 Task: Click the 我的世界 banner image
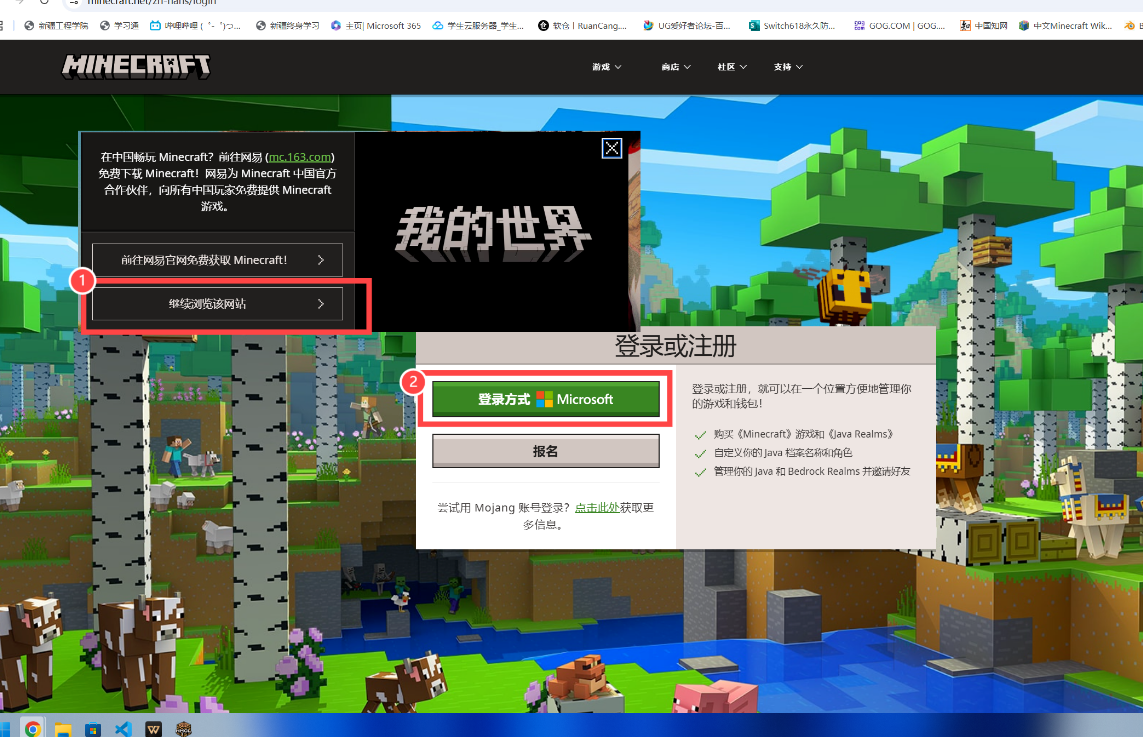[494, 232]
